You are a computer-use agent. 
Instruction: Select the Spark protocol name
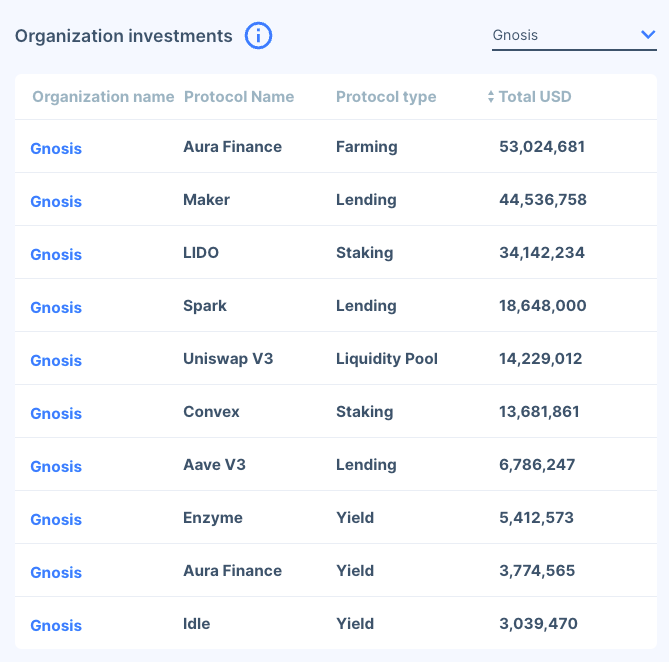point(205,306)
